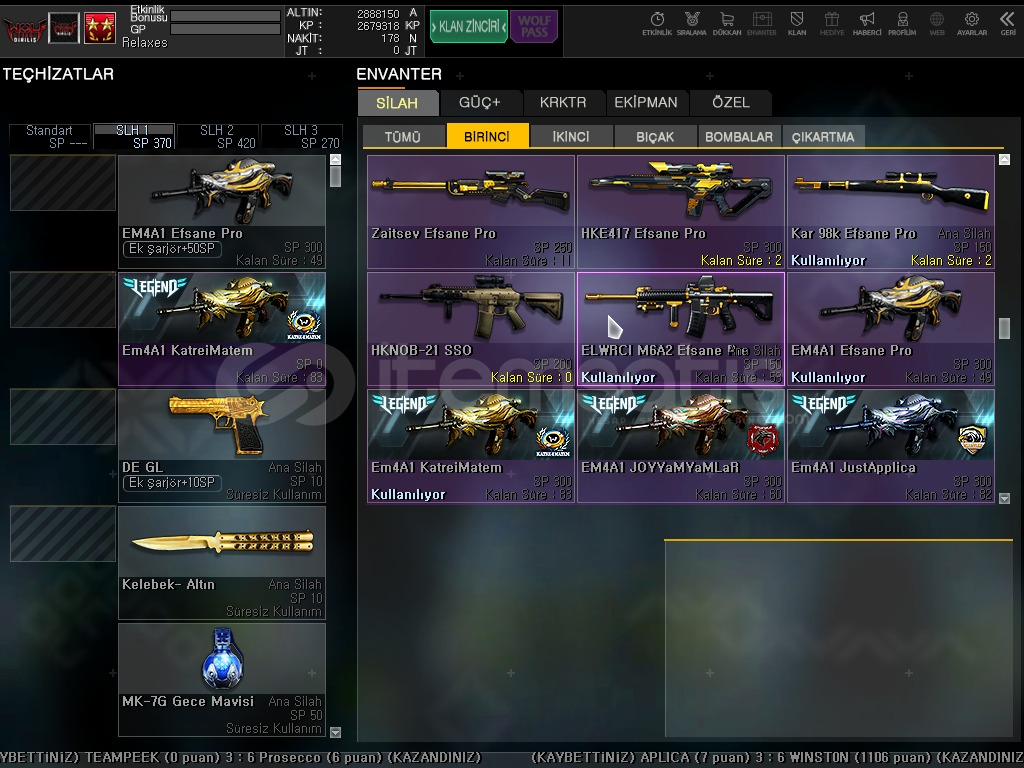Select the BOMBALAR weapon filter

tap(739, 136)
